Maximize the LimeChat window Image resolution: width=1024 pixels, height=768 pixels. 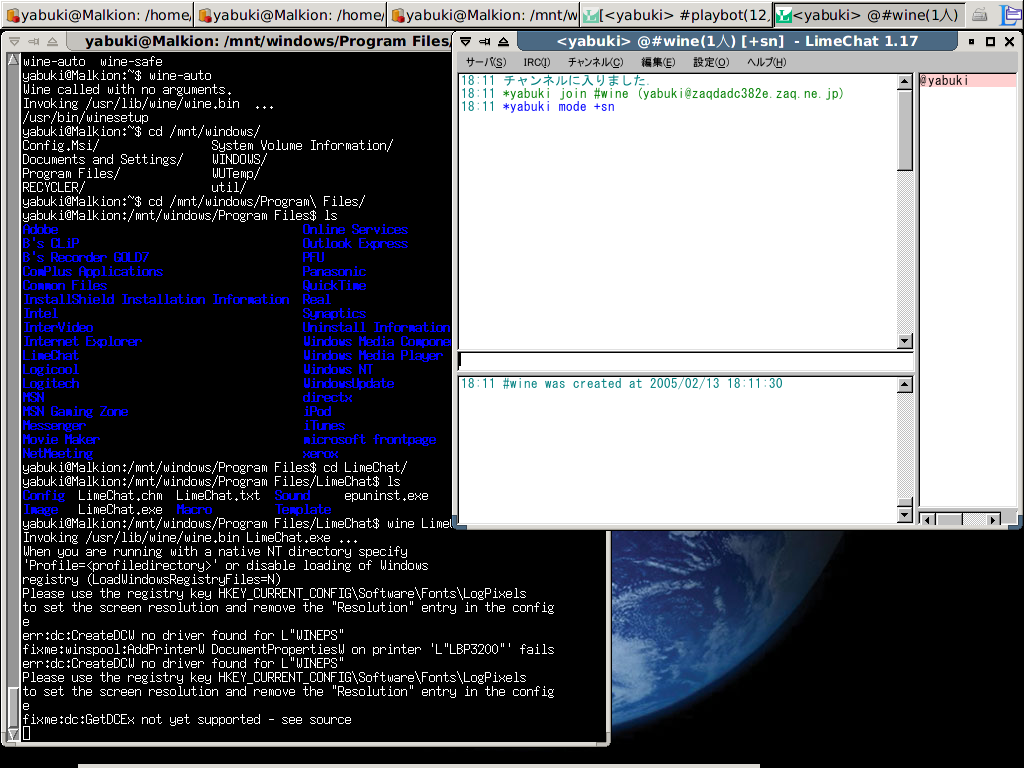(x=990, y=41)
